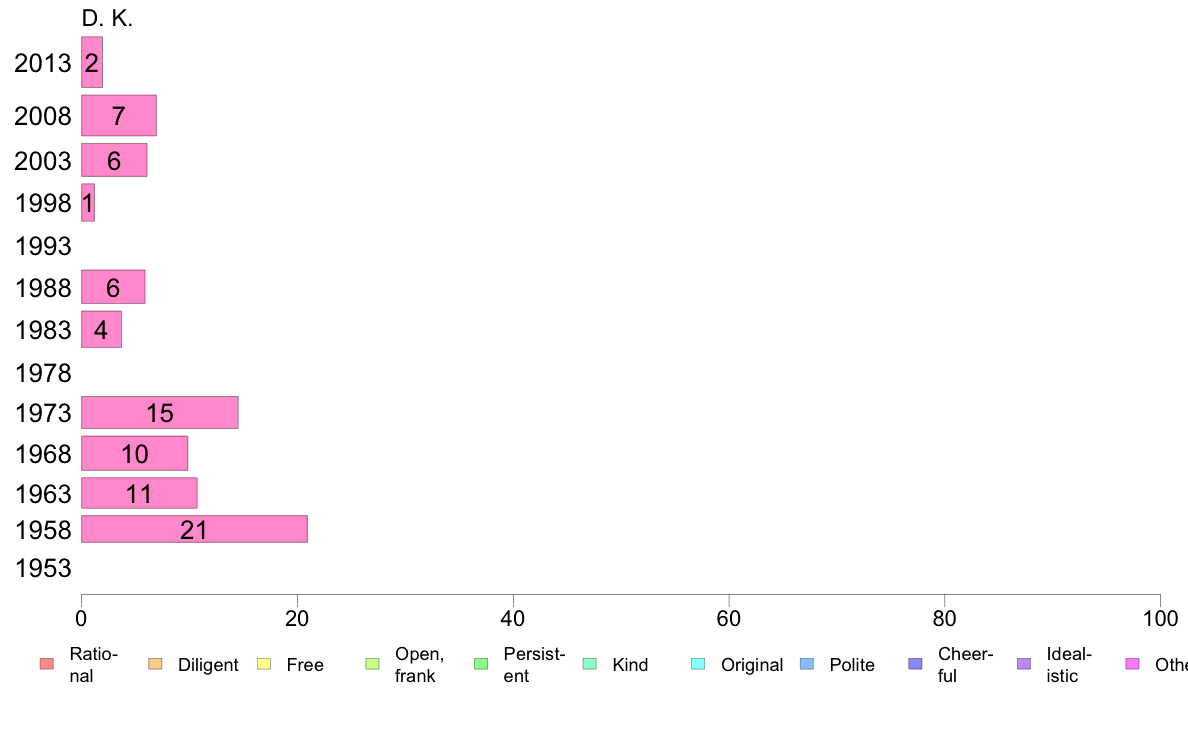Click the Rational legend color swatch
Screen dimensions: 1188x736
[47, 664]
